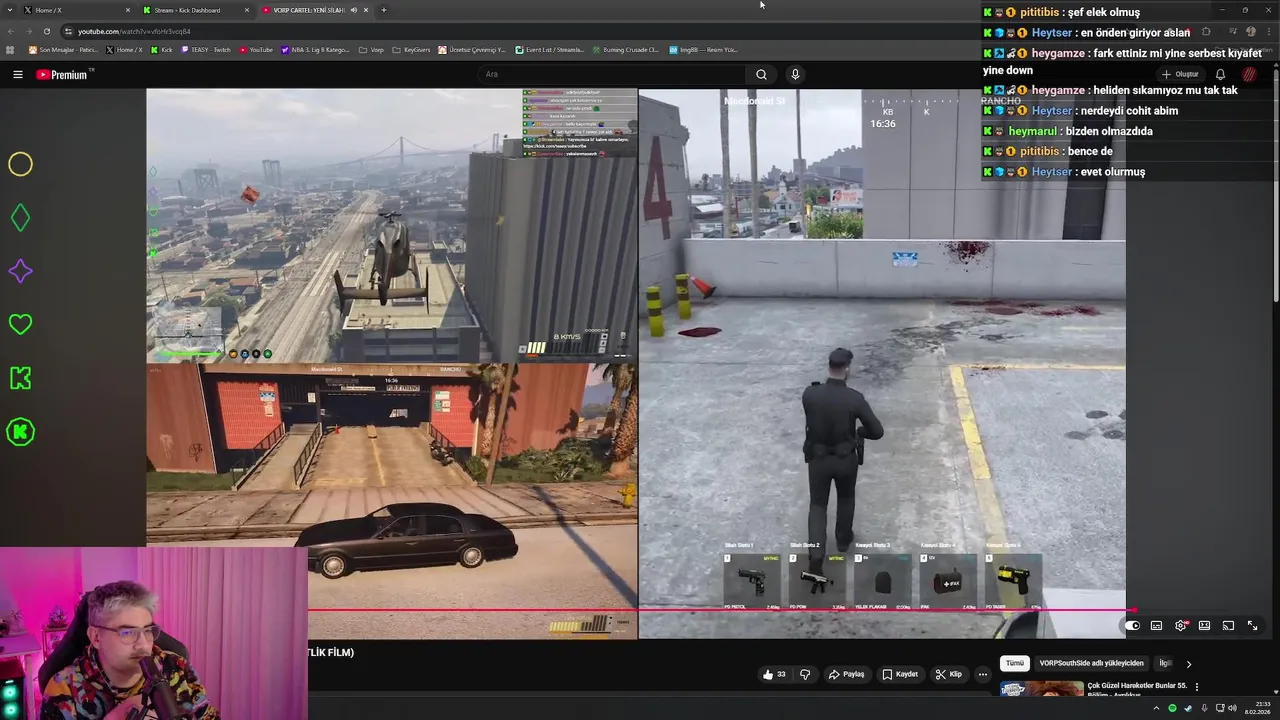Expand the KeyGivers bookmarks folder
This screenshot has height=720, width=1280.
[411, 50]
